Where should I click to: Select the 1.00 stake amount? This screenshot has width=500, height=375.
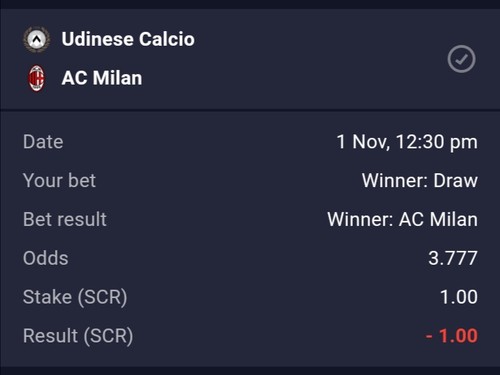pos(459,297)
